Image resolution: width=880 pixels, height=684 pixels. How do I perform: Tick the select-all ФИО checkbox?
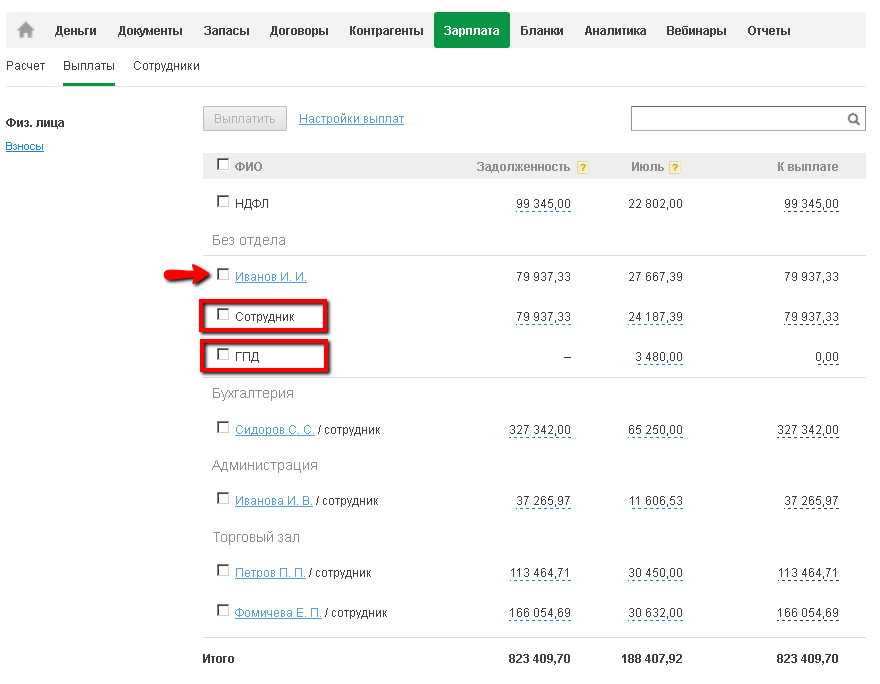[223, 164]
